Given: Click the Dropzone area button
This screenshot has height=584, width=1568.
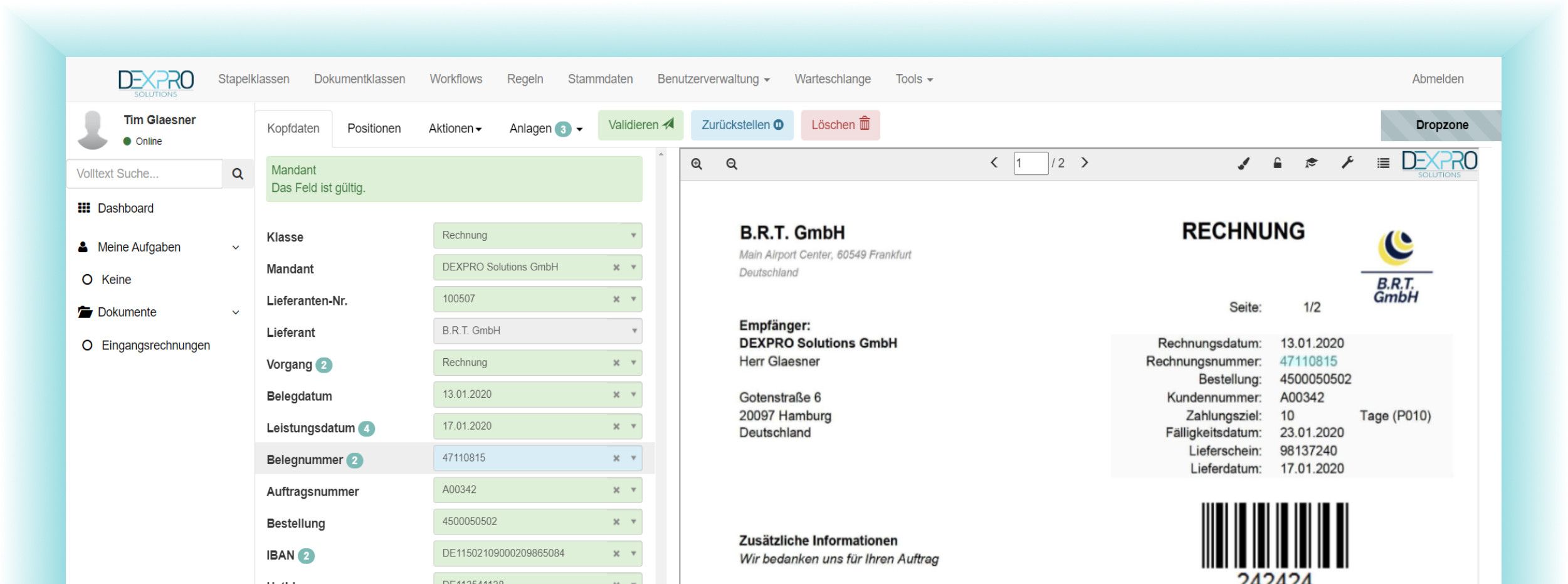Looking at the screenshot, I should [x=1441, y=125].
